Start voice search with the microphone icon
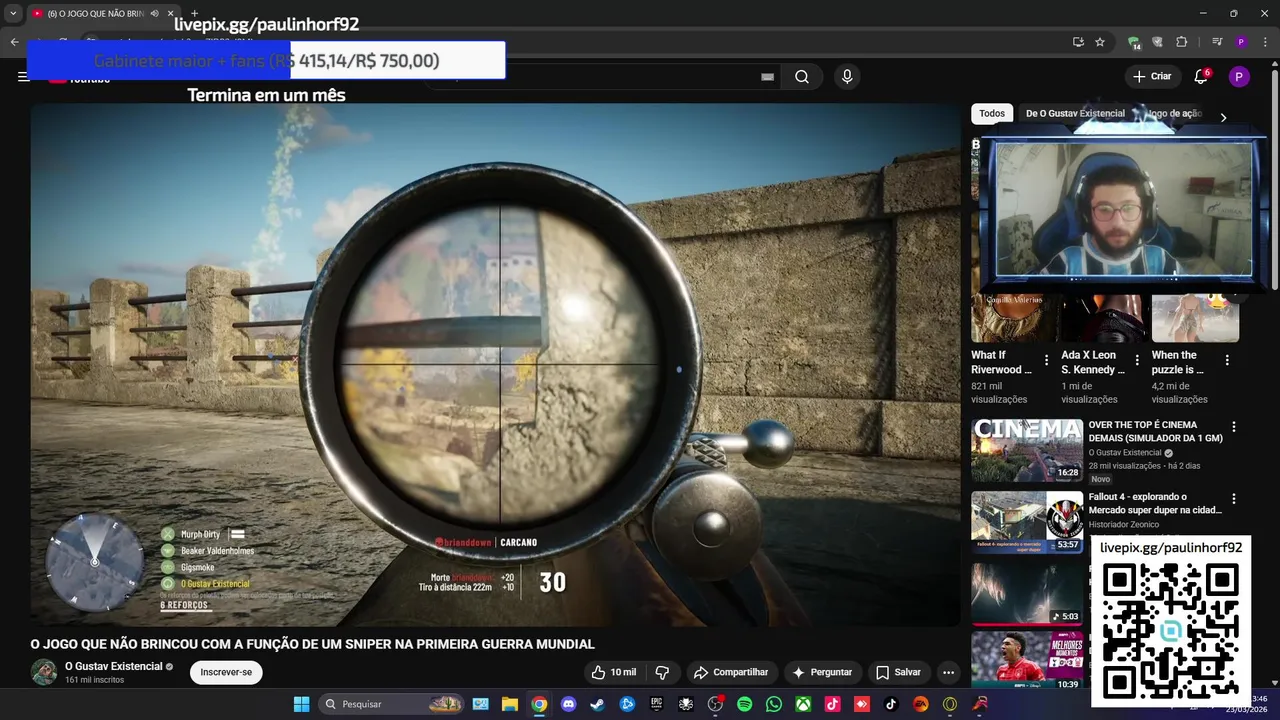1280x720 pixels. coord(847,77)
